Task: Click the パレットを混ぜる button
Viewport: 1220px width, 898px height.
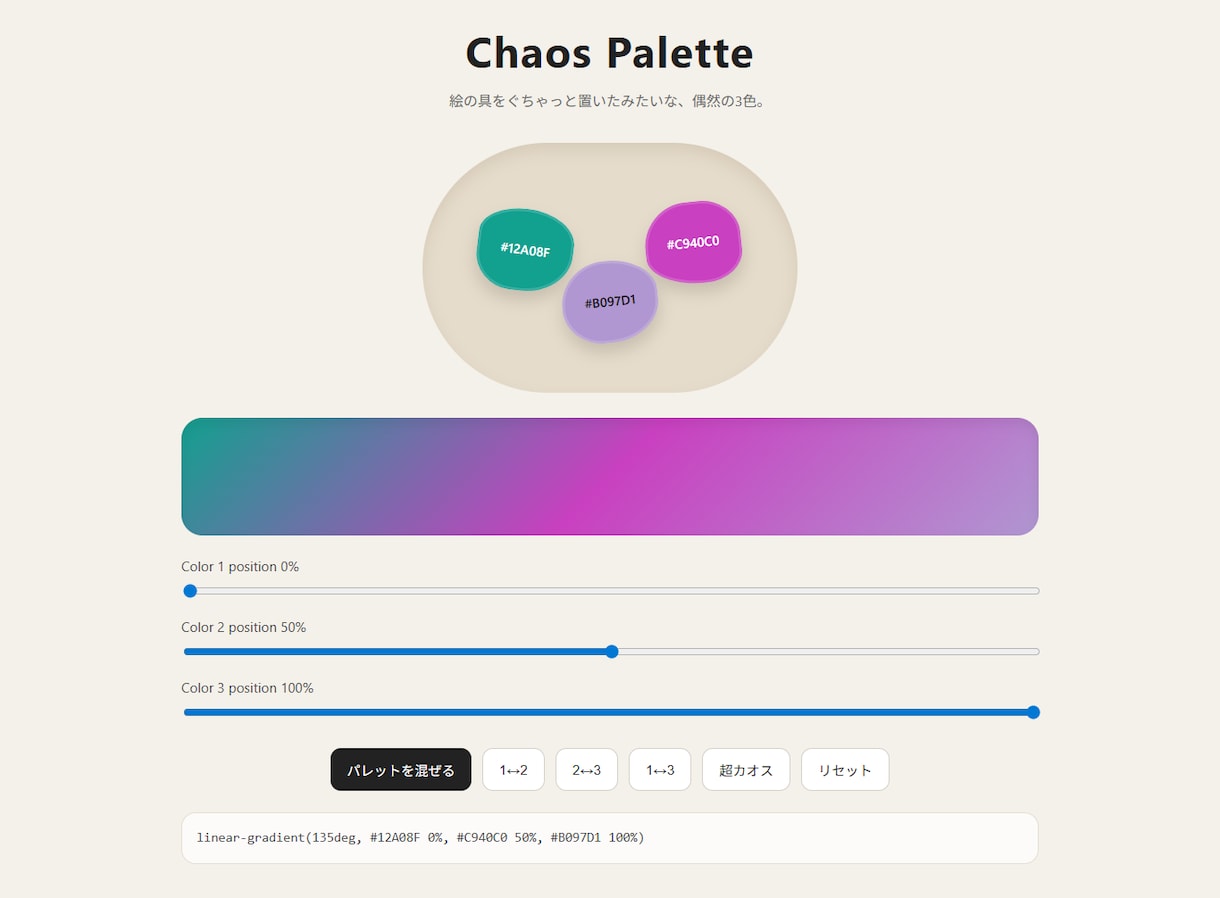Action: tap(401, 770)
